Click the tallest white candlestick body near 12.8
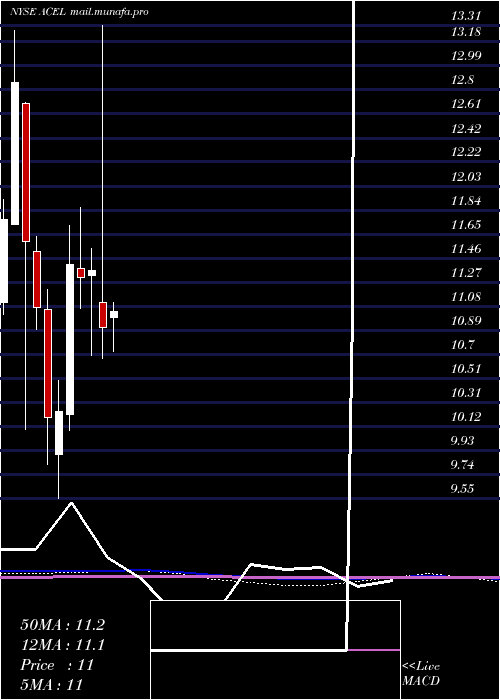 (x=15, y=153)
